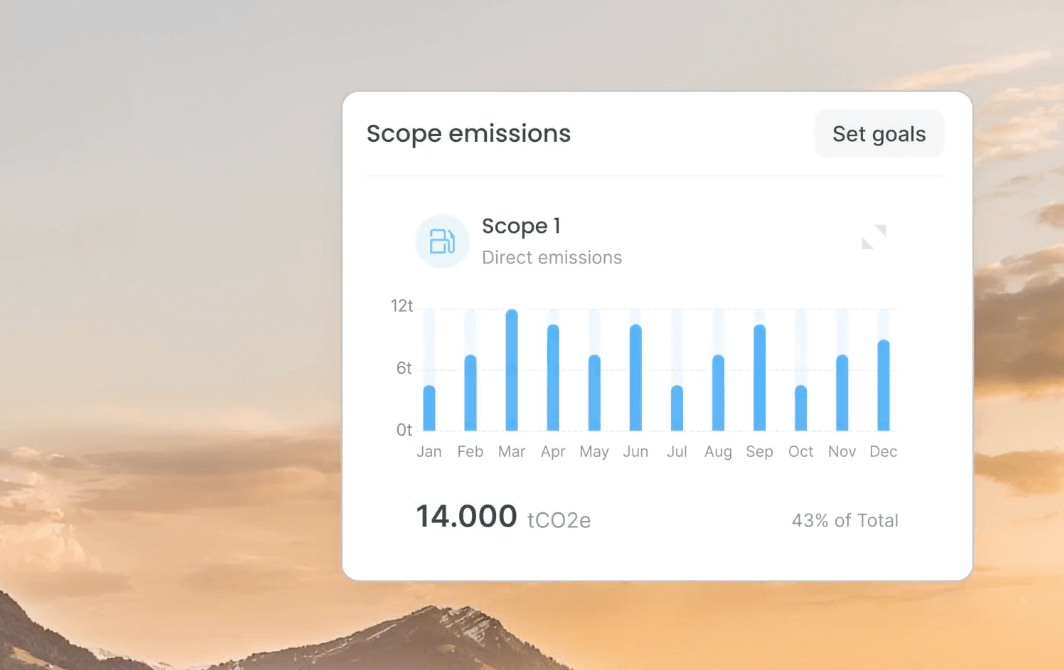Click the February emissions bar
The width and height of the screenshot is (1064, 670).
470,393
